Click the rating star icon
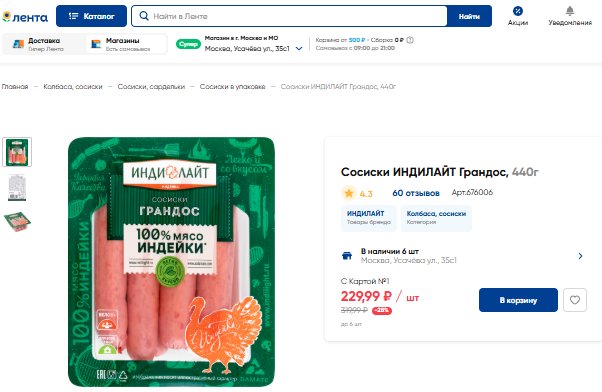Viewport: 602px width, 392px height. pos(349,193)
